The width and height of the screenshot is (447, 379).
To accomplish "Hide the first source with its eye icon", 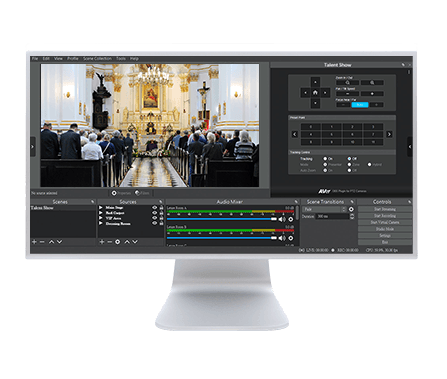I will point(154,208).
